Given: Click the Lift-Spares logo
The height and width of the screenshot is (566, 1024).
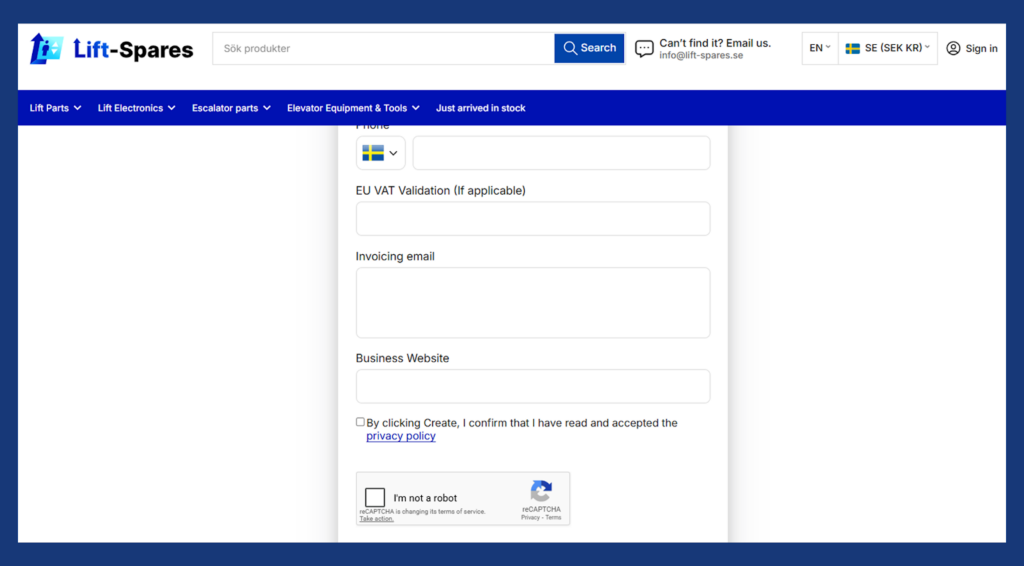Looking at the screenshot, I should pyautogui.click(x=112, y=49).
